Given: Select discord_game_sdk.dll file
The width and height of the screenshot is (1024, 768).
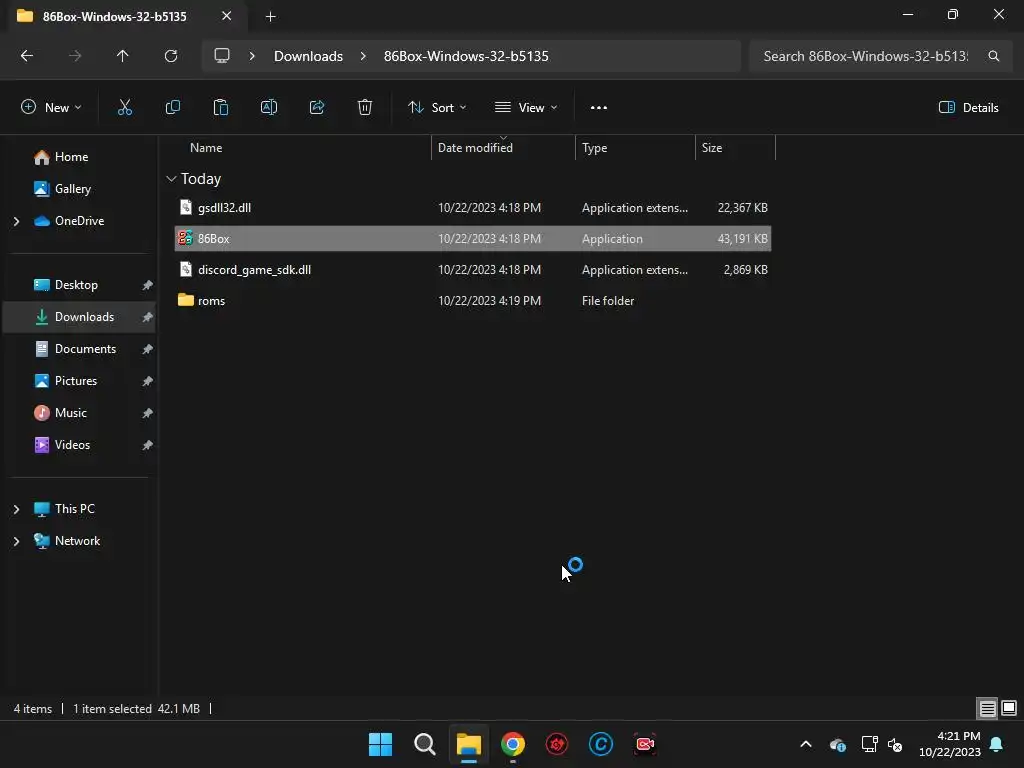Looking at the screenshot, I should [473, 270].
